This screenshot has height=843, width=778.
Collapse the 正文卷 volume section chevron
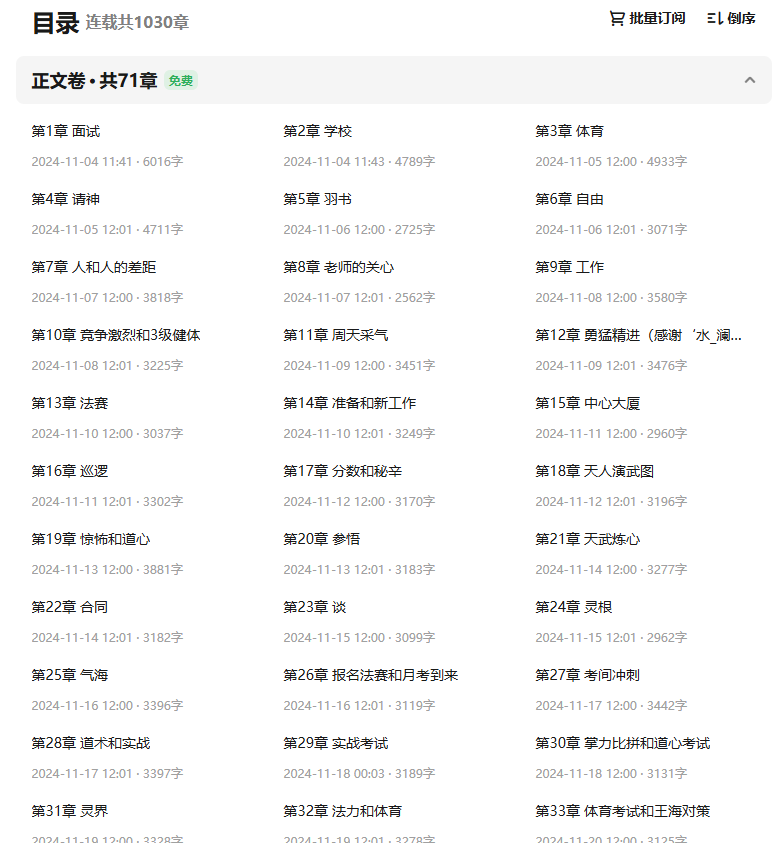point(750,80)
